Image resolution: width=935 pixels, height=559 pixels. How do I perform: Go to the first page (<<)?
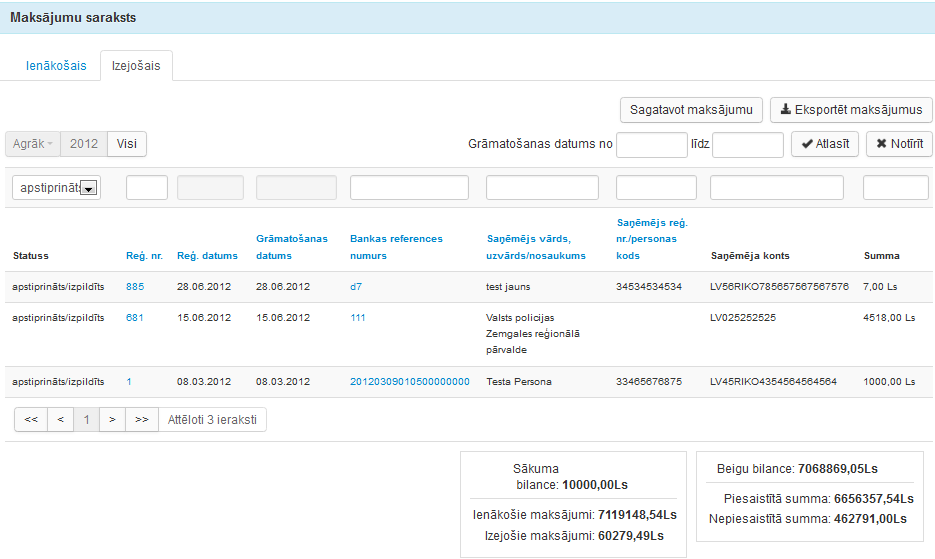(x=31, y=420)
